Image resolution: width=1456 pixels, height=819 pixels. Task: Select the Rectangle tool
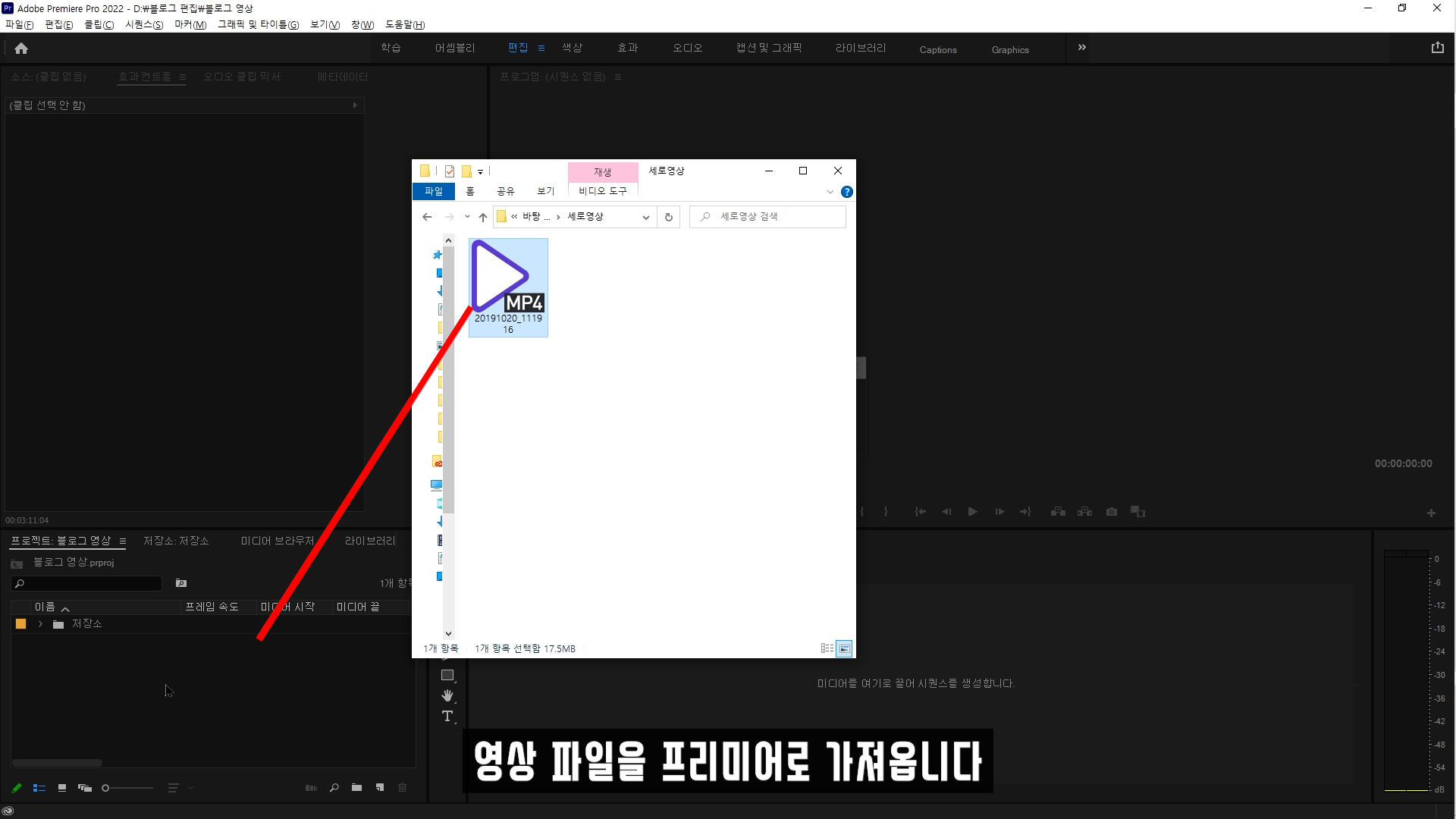pyautogui.click(x=447, y=675)
